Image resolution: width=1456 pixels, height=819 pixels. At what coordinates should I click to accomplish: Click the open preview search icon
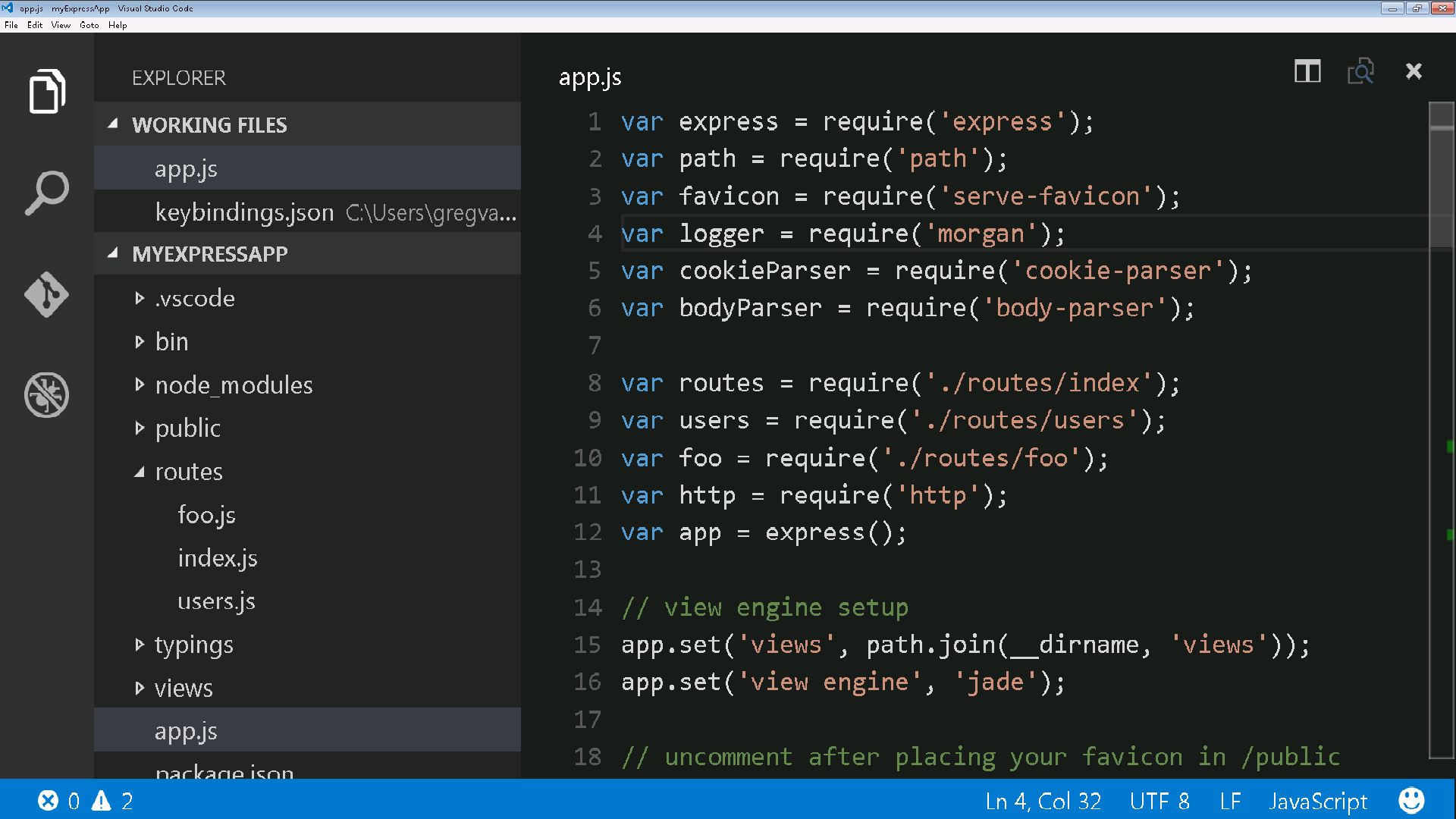pos(1360,72)
